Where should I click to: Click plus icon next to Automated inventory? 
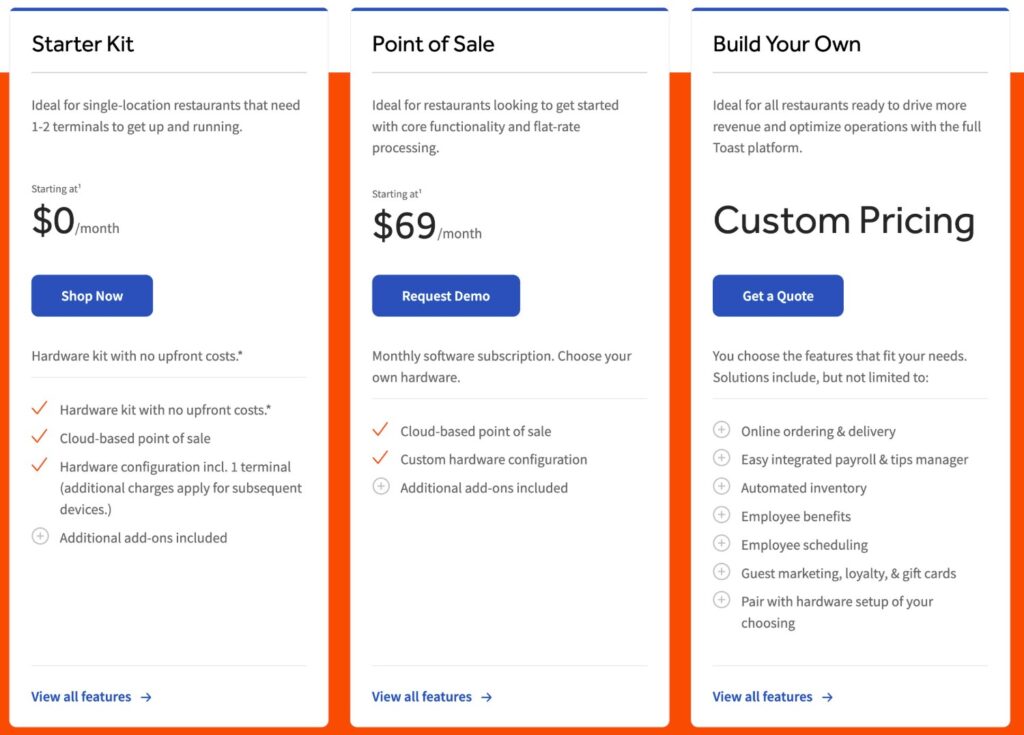(721, 487)
